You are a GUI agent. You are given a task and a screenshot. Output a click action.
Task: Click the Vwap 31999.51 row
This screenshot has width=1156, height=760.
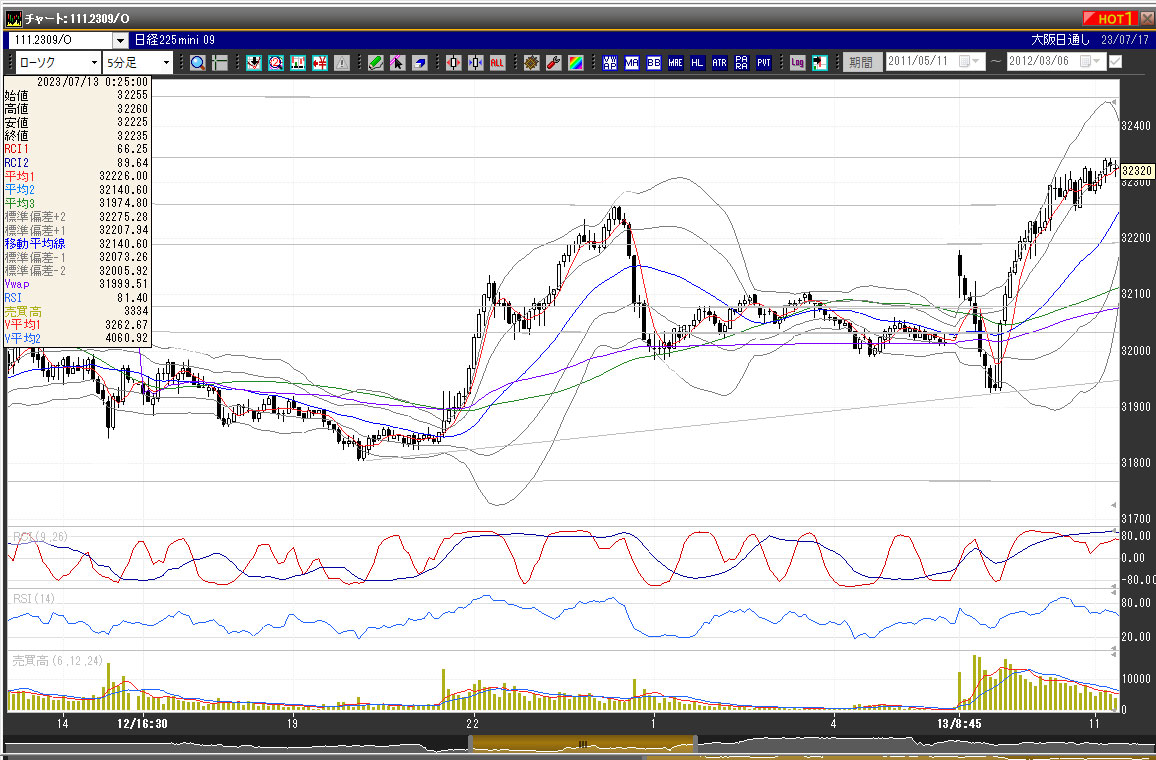(76, 284)
